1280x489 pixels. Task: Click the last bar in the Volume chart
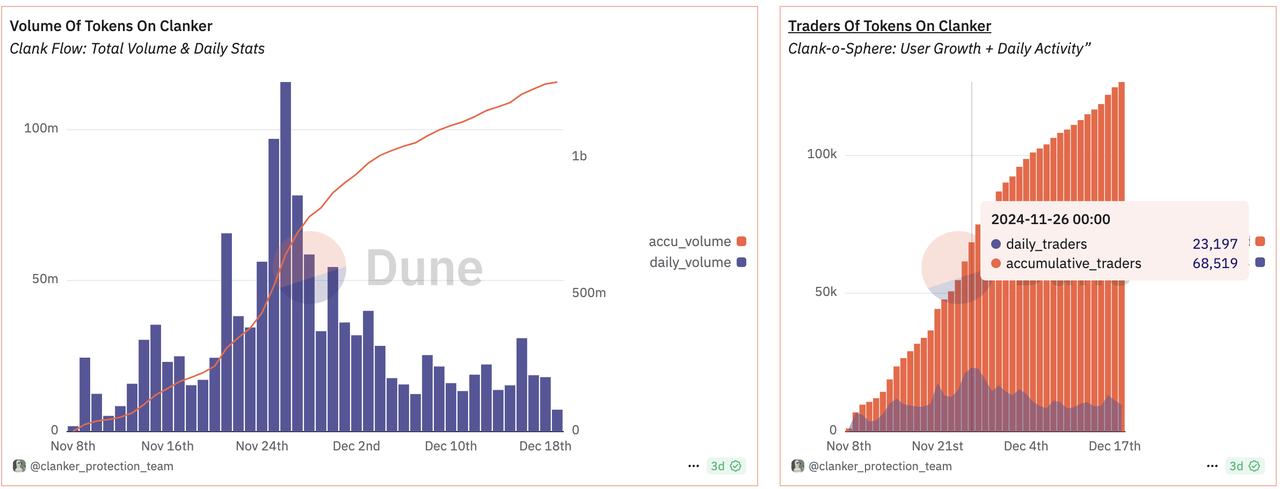tap(557, 420)
